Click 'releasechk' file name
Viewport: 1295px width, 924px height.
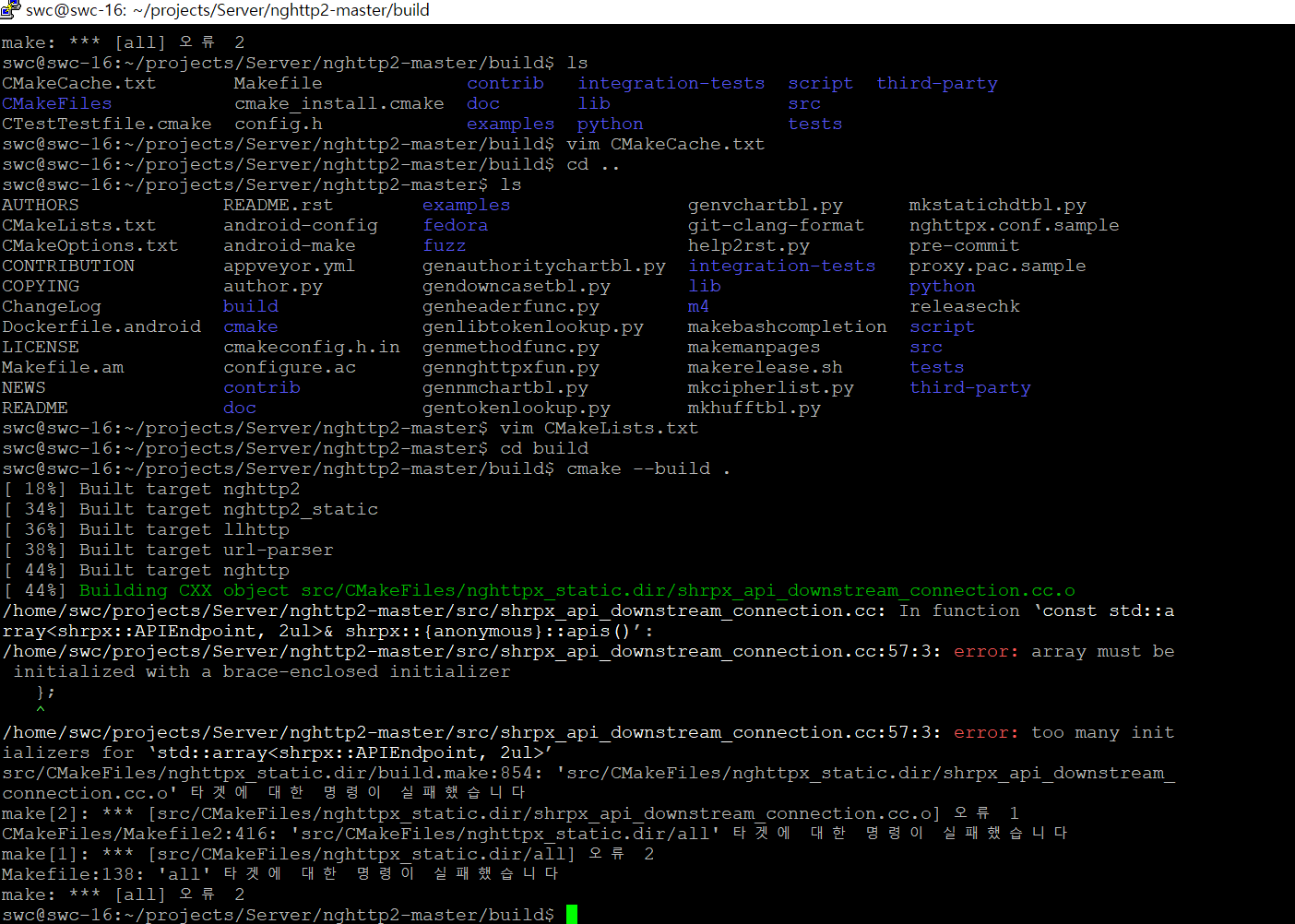[965, 306]
